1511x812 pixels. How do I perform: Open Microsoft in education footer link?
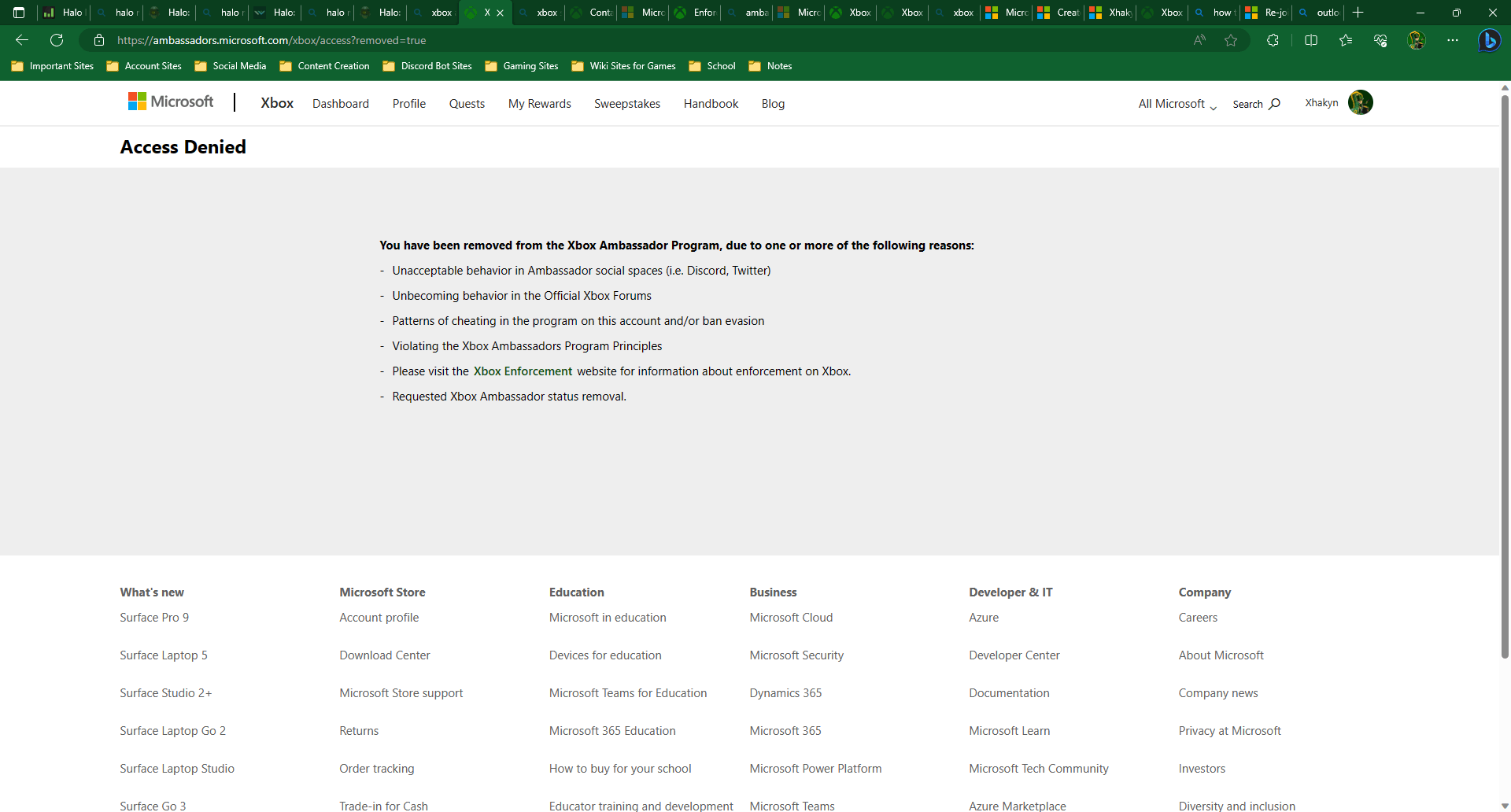[608, 618]
